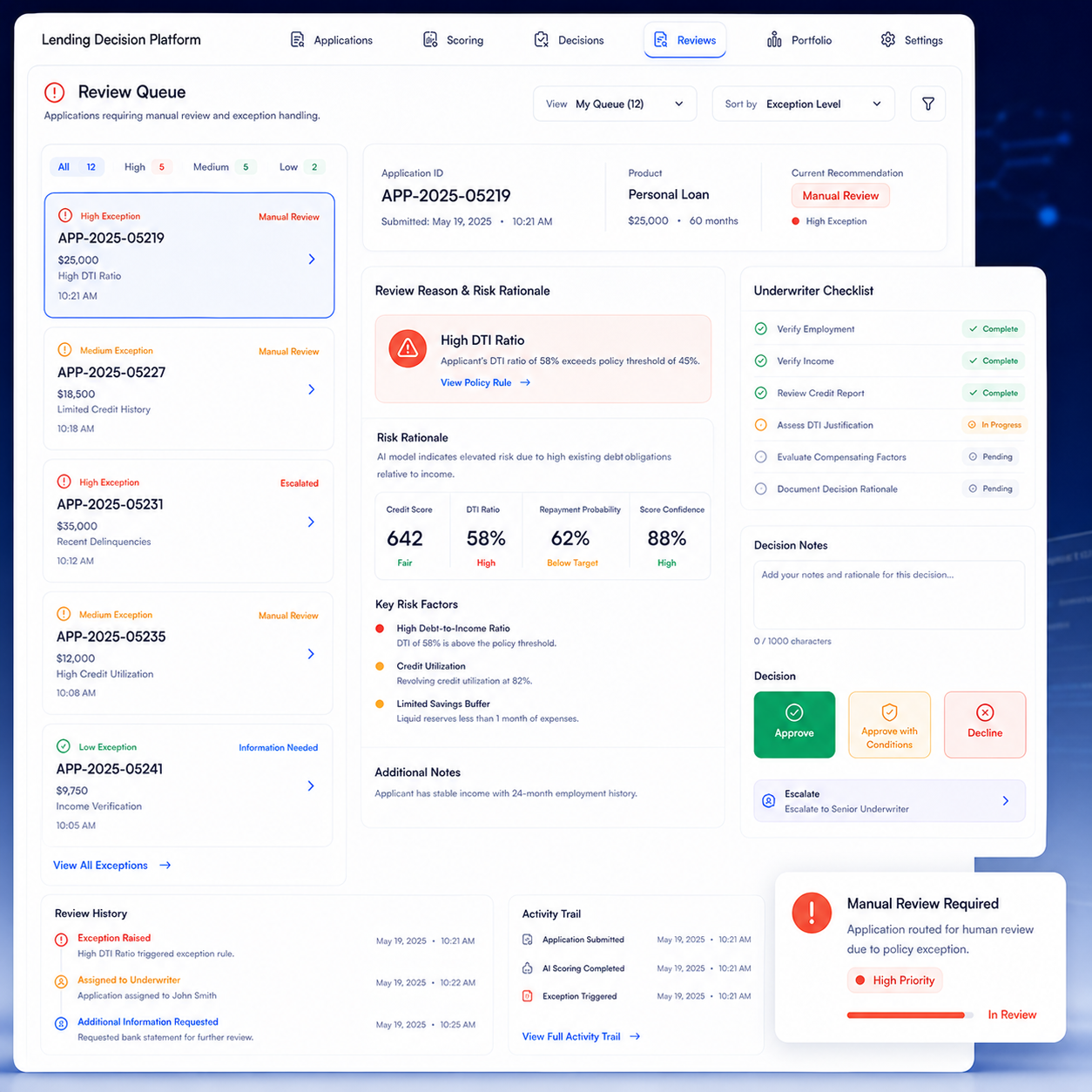Expand APP-2025-05227 card chevron
Screen dimensions: 1092x1092
coord(312,389)
